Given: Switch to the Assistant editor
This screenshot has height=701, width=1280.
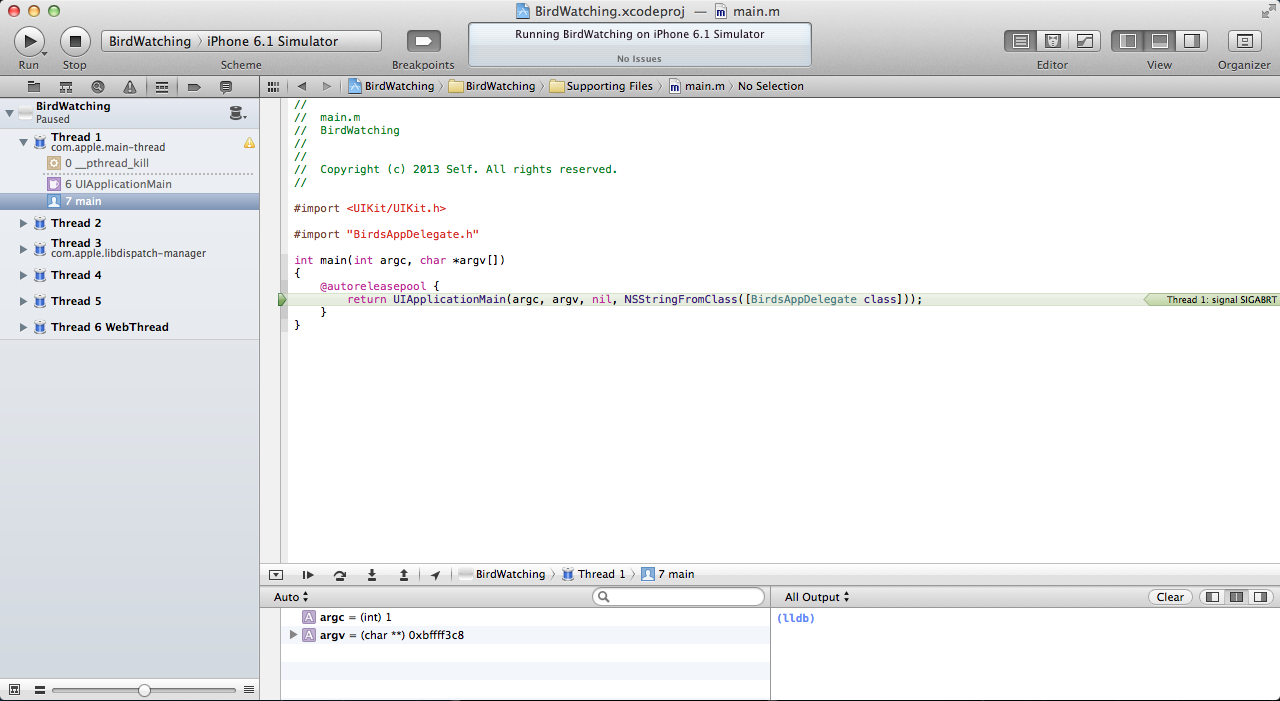Looking at the screenshot, I should click(x=1052, y=41).
